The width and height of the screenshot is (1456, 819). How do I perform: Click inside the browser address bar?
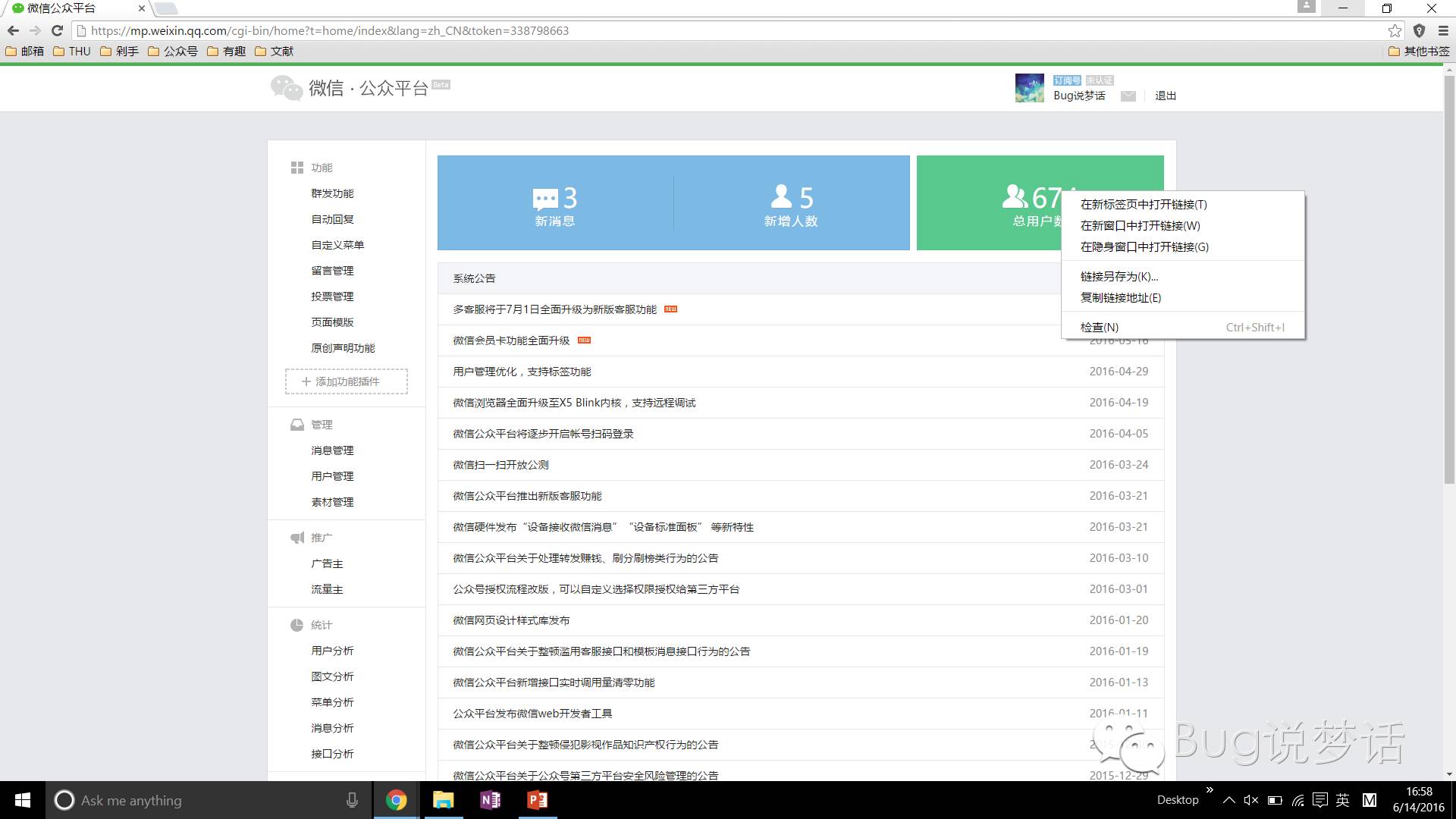coord(455,31)
